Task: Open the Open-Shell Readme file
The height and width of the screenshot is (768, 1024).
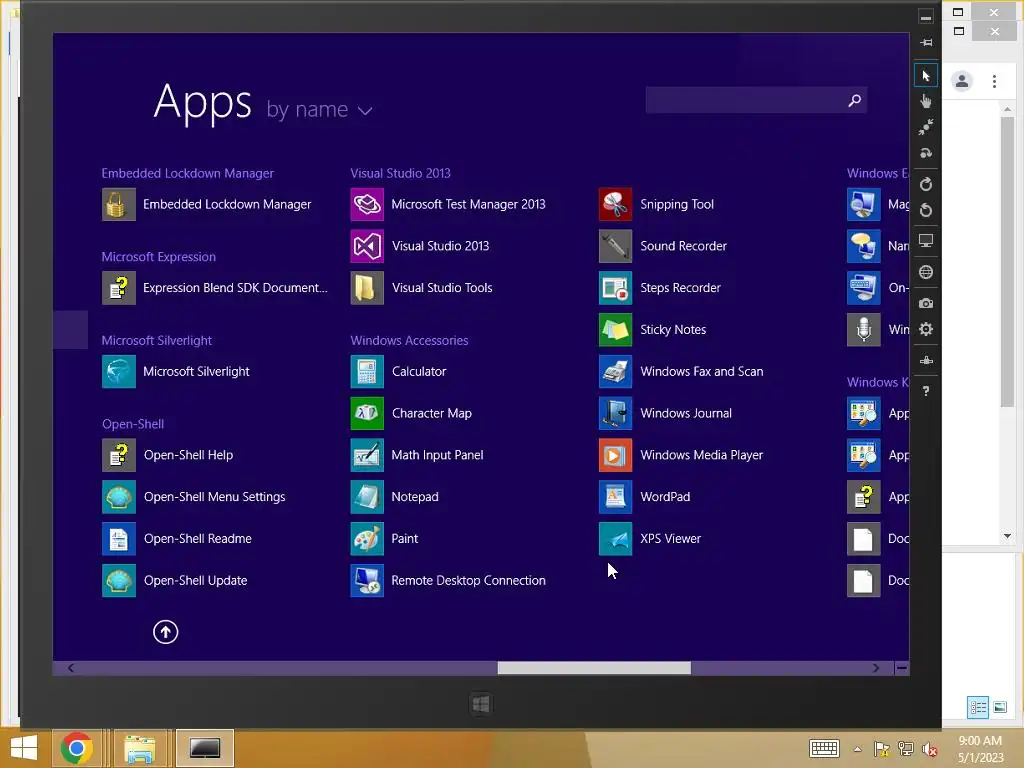Action: [x=177, y=539]
